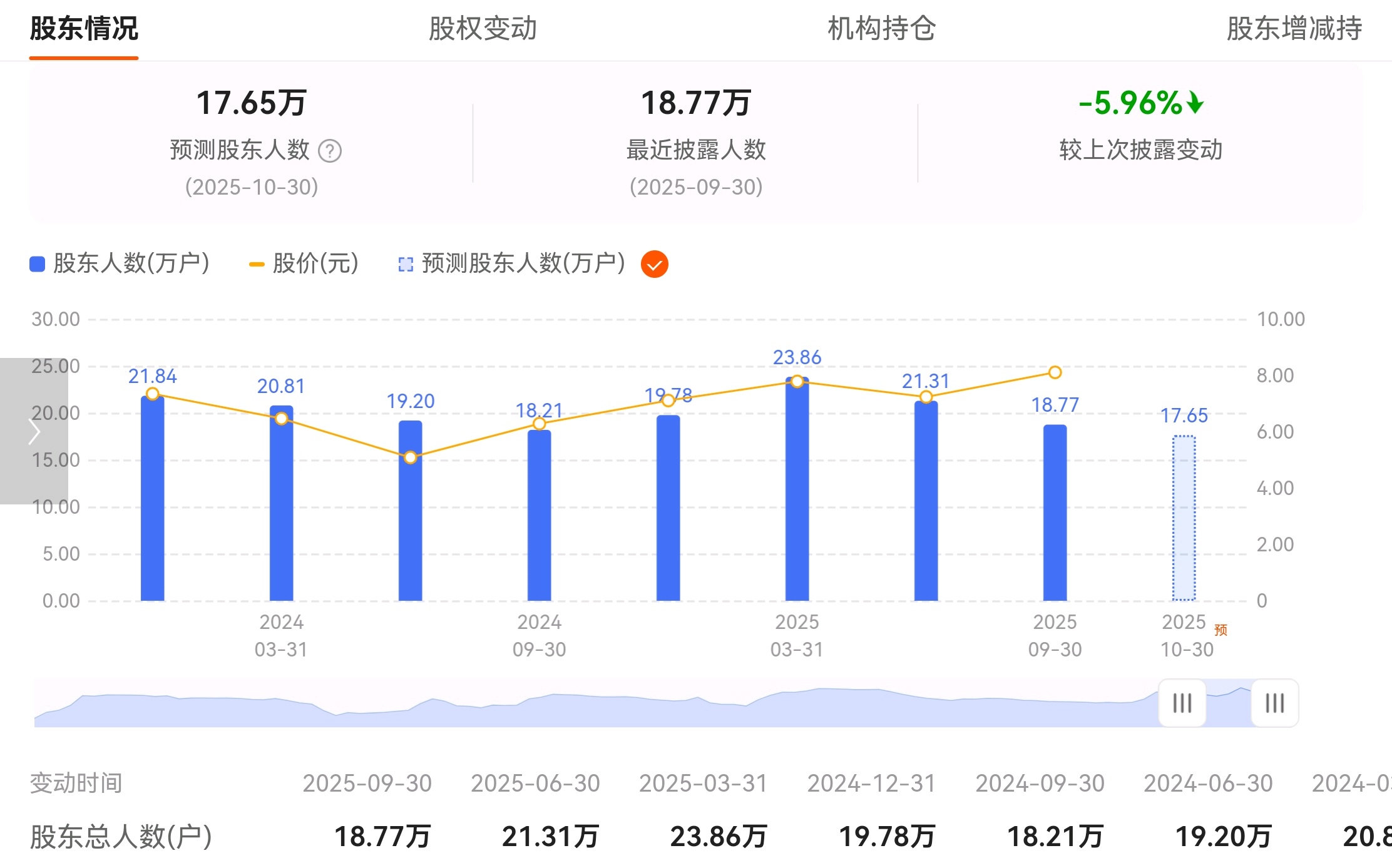
Task: Click the left range slider handle
Action: (x=1182, y=703)
